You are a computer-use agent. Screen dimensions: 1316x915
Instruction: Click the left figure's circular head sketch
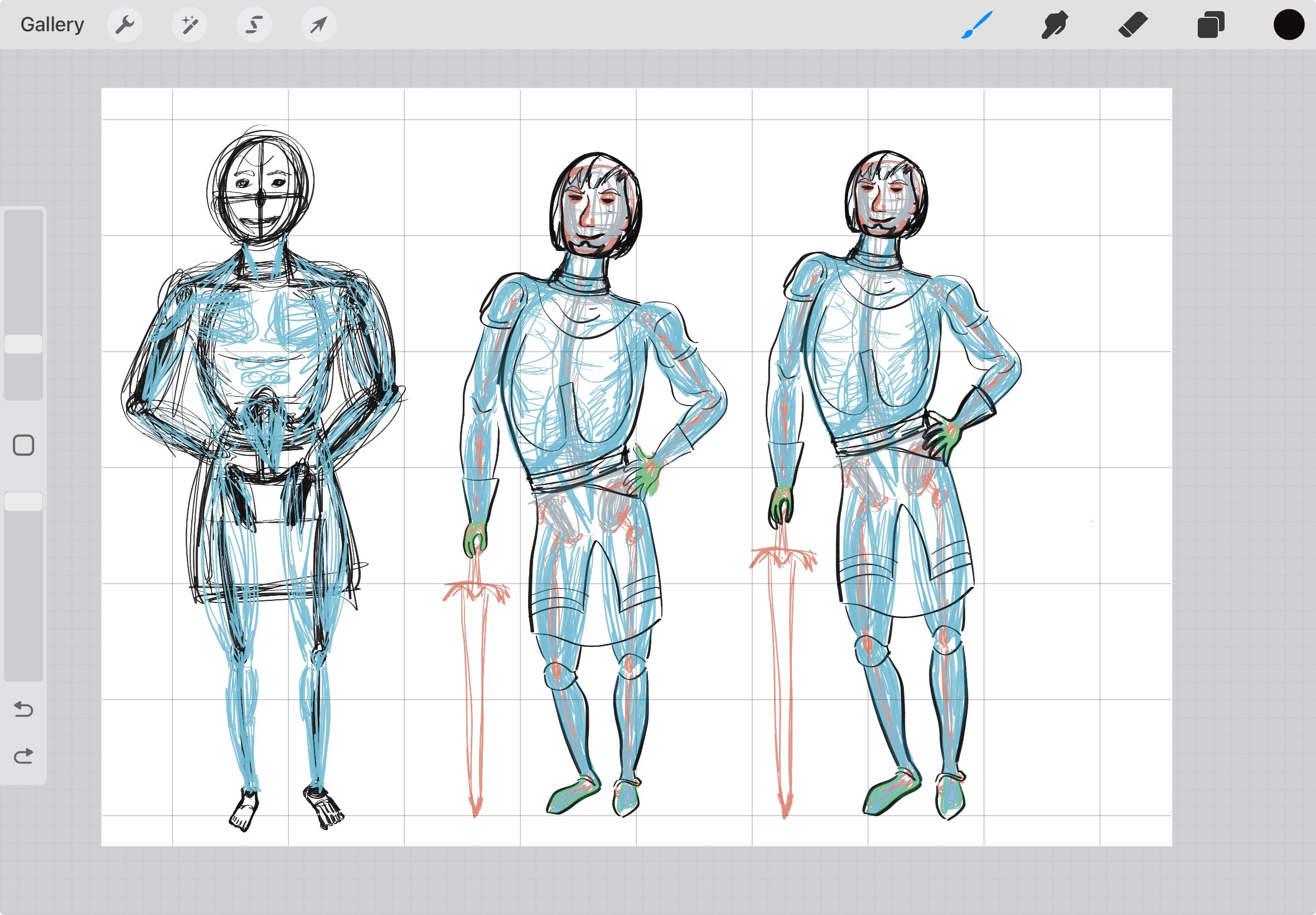click(260, 186)
